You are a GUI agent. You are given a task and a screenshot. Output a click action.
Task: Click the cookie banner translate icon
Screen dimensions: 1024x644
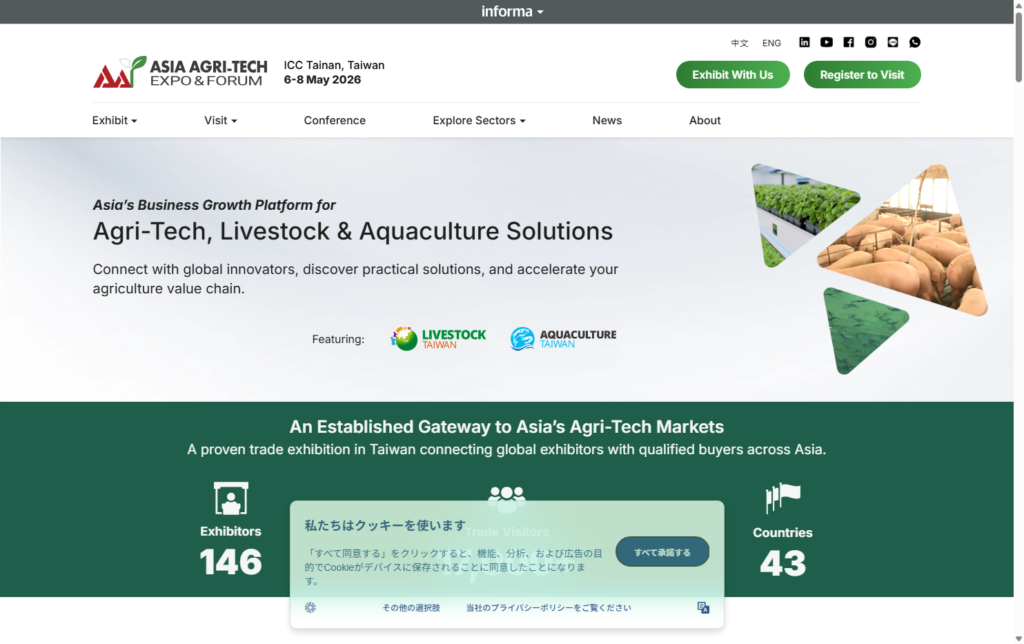click(703, 608)
